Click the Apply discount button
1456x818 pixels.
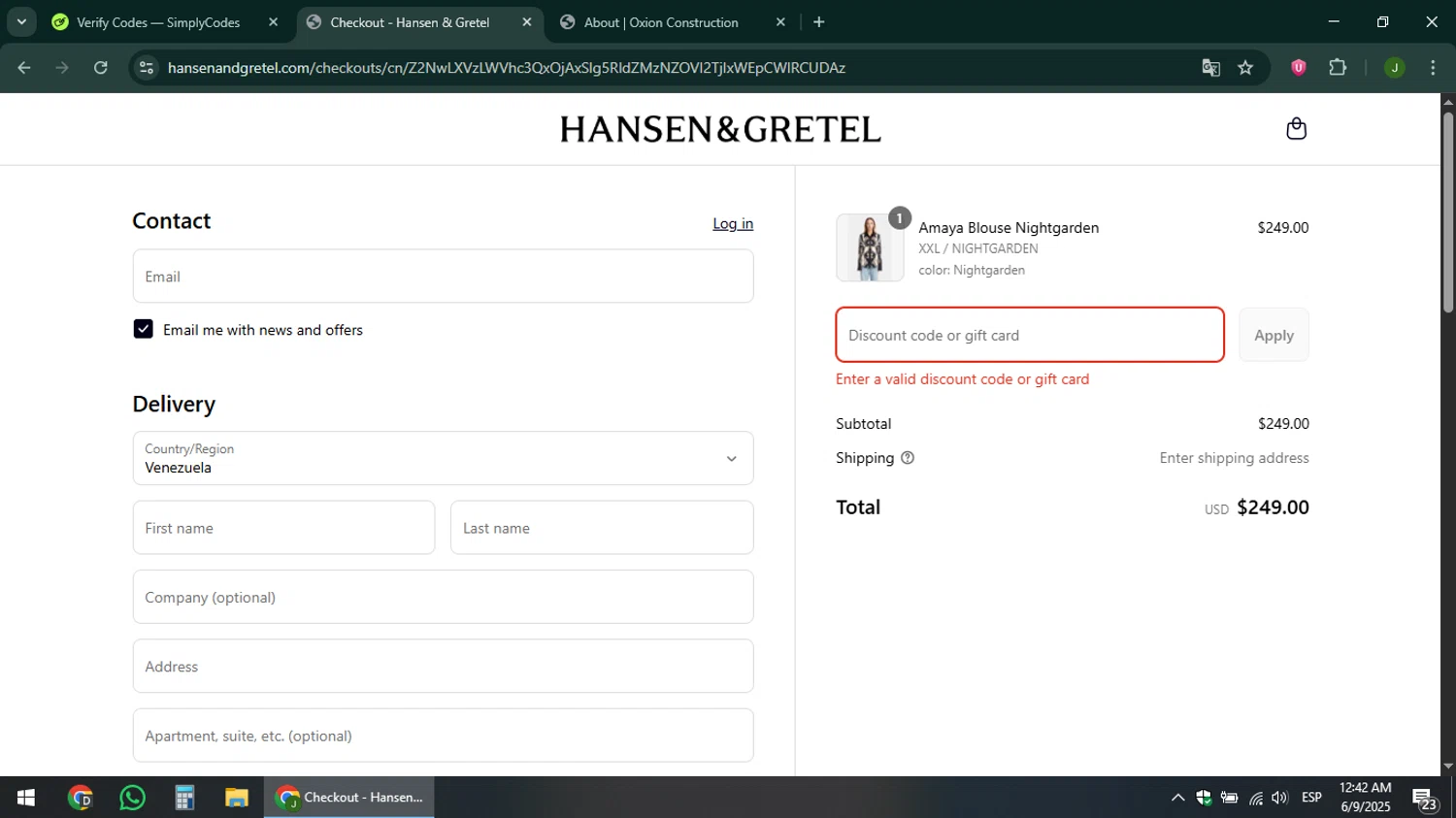click(x=1274, y=335)
